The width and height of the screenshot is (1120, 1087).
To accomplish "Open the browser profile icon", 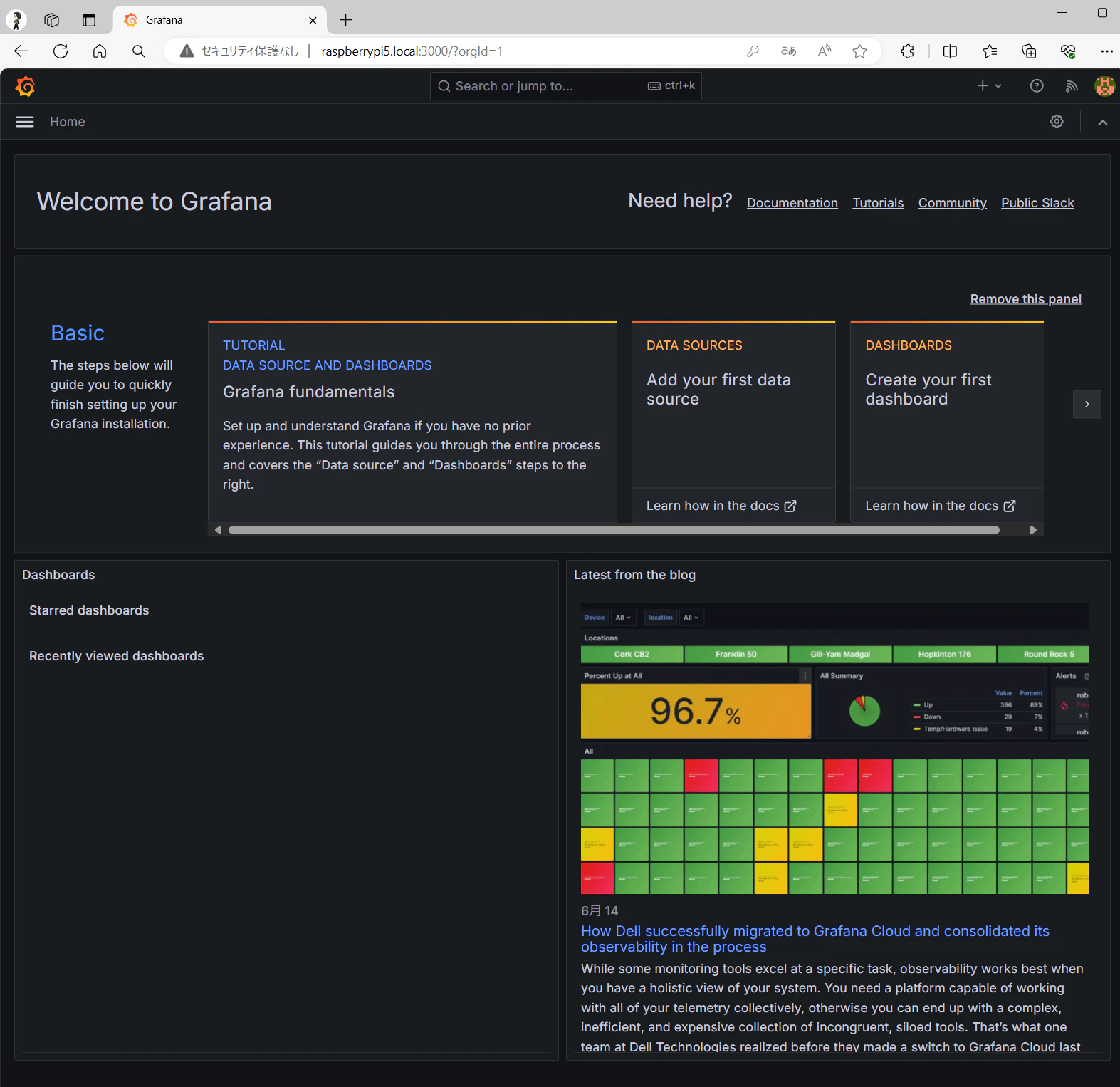I will (16, 20).
